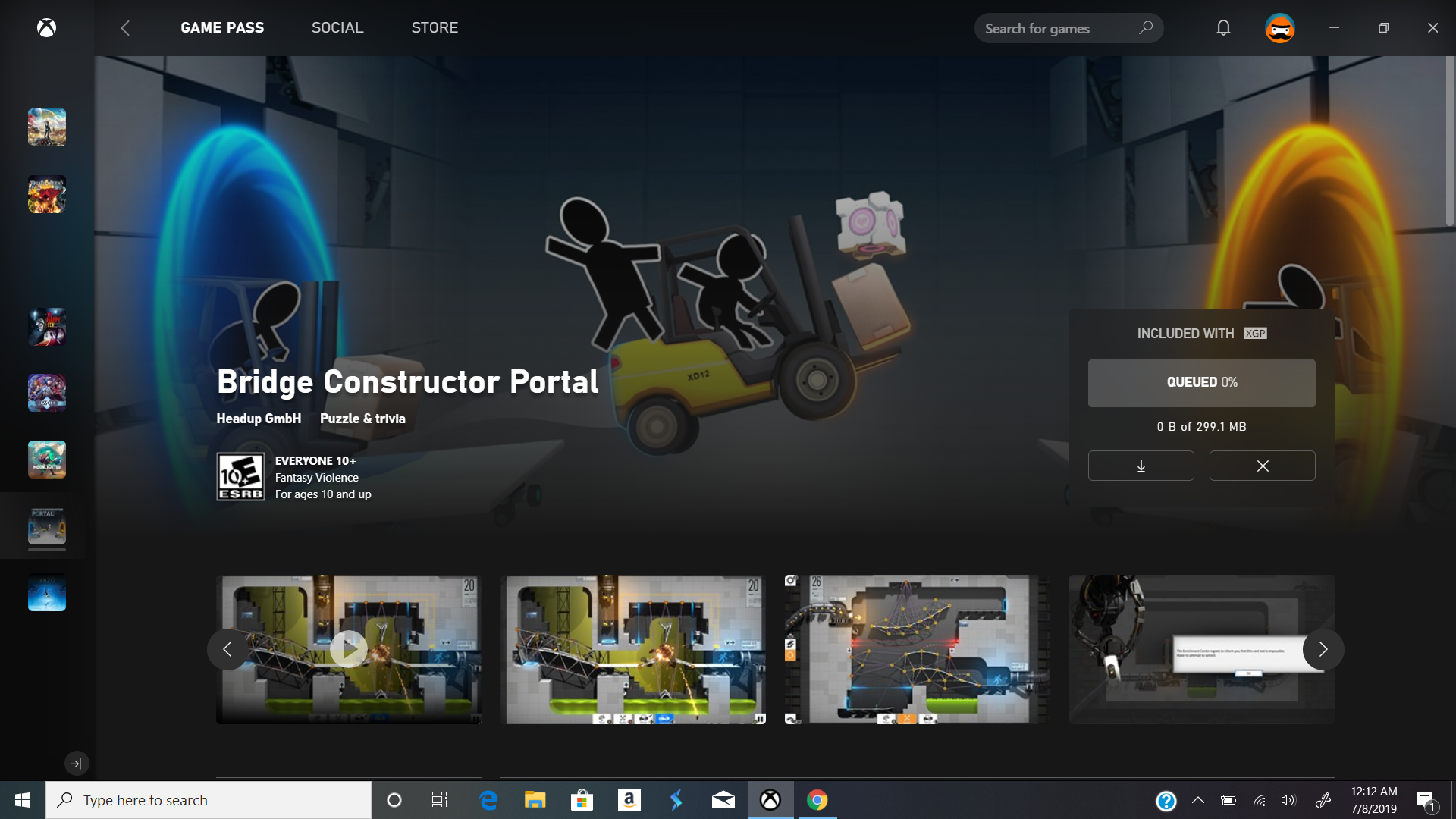
Task: Click the taskbar search box
Action: click(209, 800)
